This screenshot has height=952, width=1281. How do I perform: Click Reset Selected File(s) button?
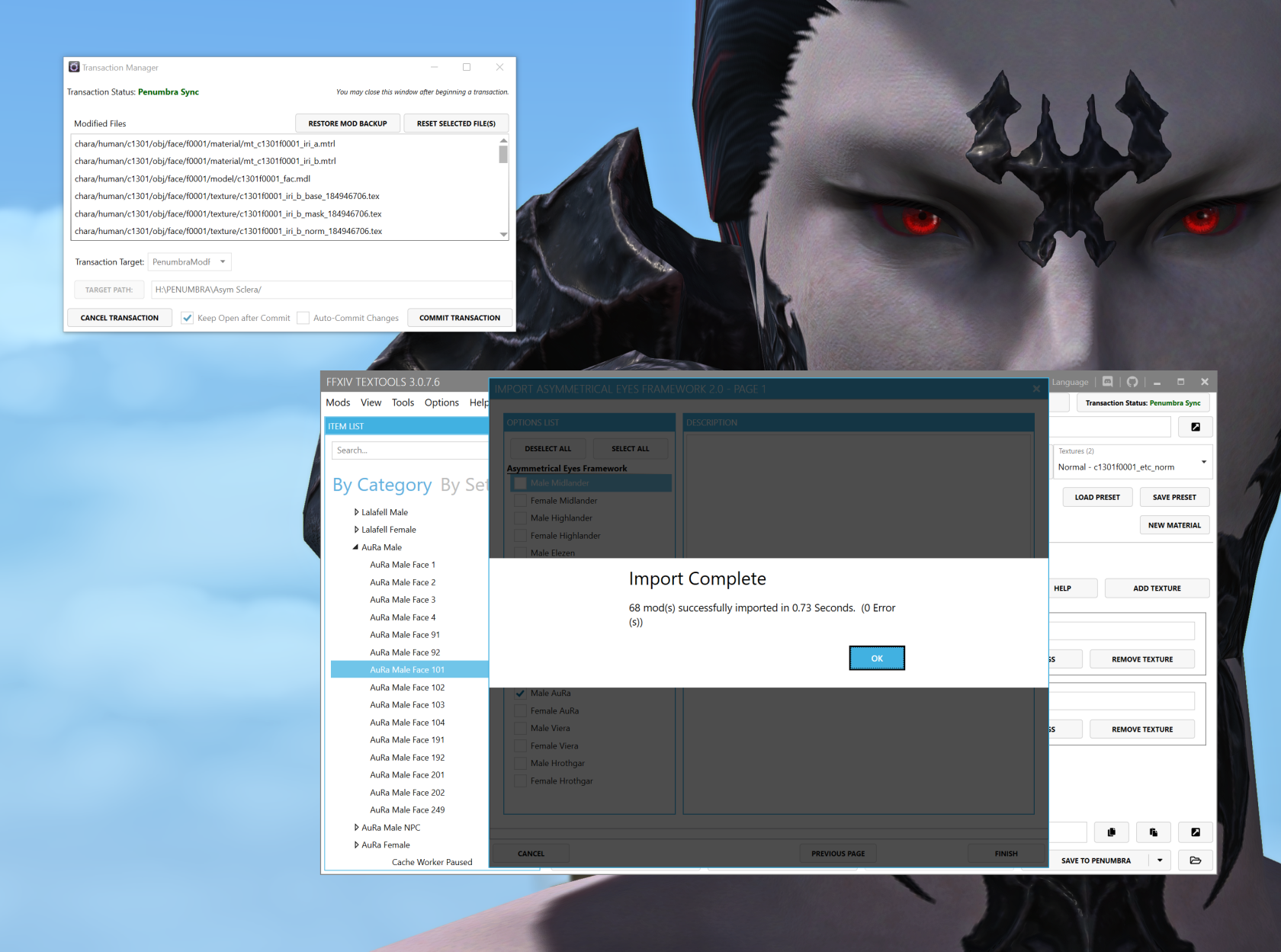coord(456,123)
